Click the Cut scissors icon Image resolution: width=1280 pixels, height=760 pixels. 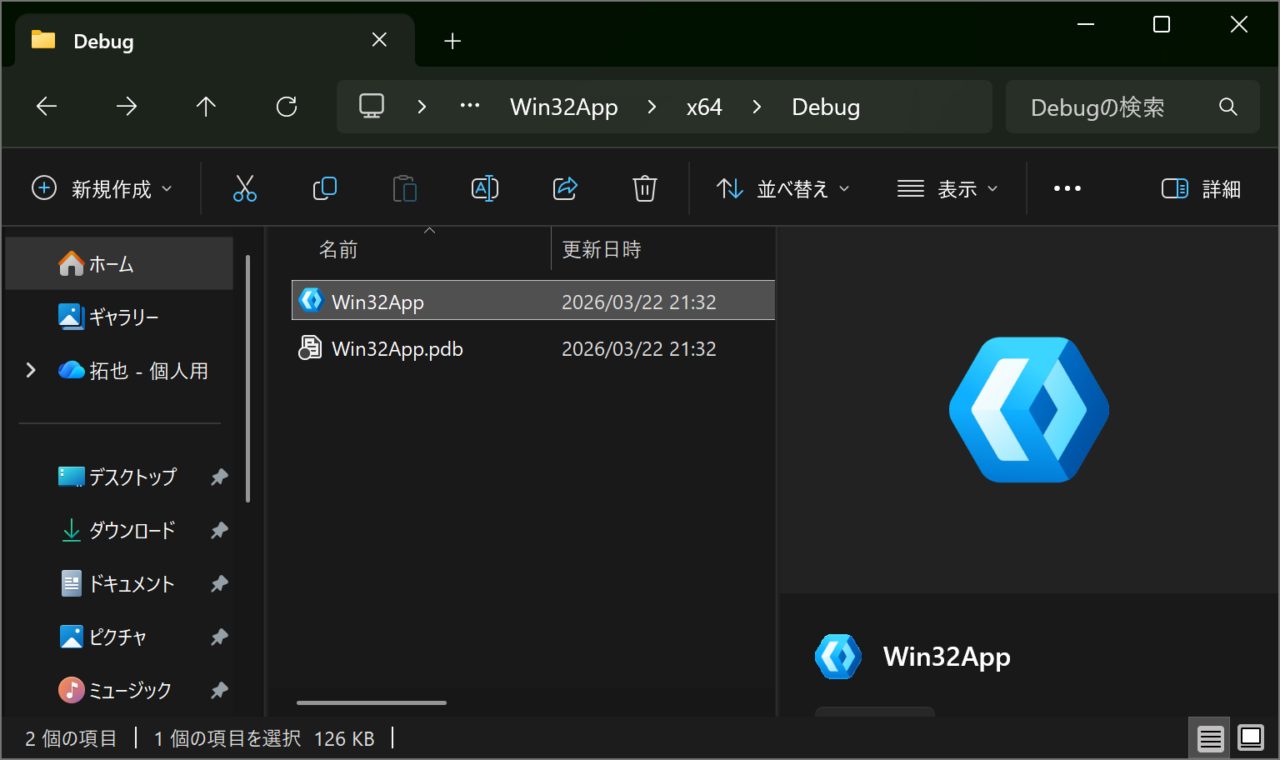245,188
